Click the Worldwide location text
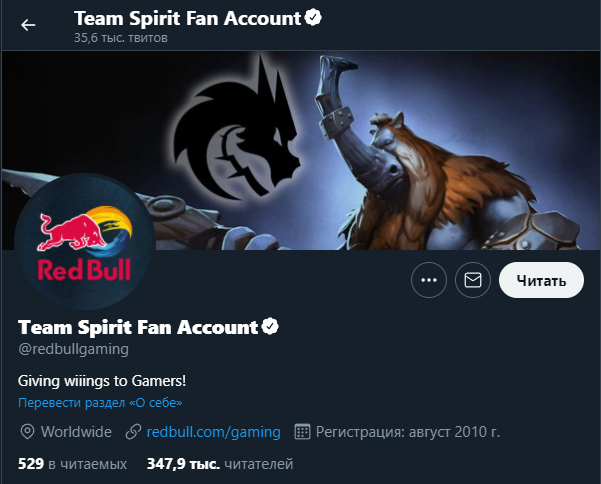This screenshot has height=484, width=601. tap(76, 432)
